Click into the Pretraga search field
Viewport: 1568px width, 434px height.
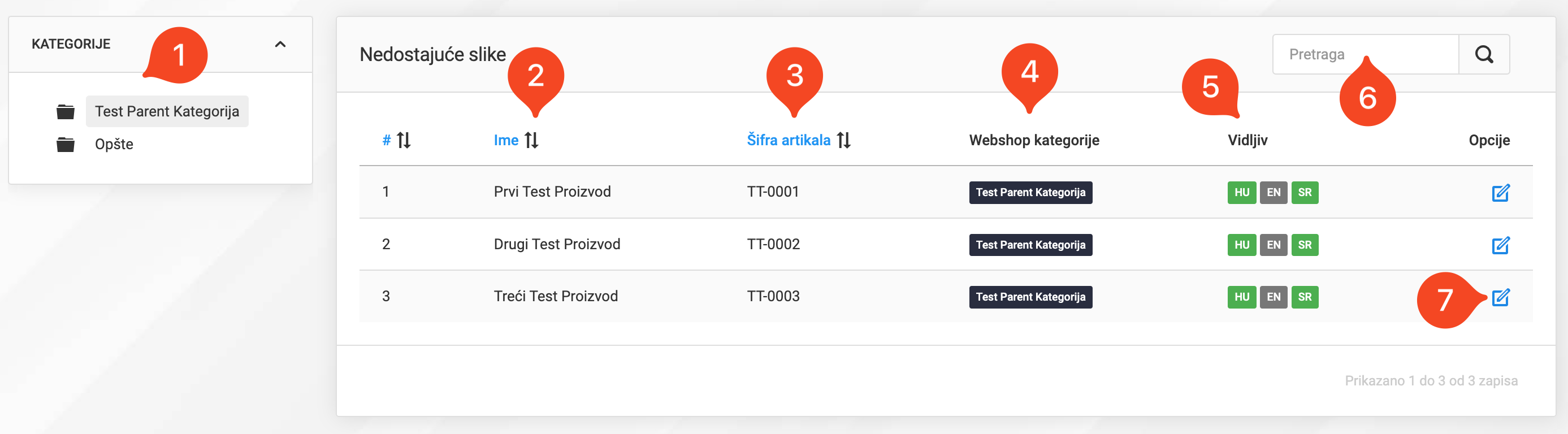point(1365,55)
